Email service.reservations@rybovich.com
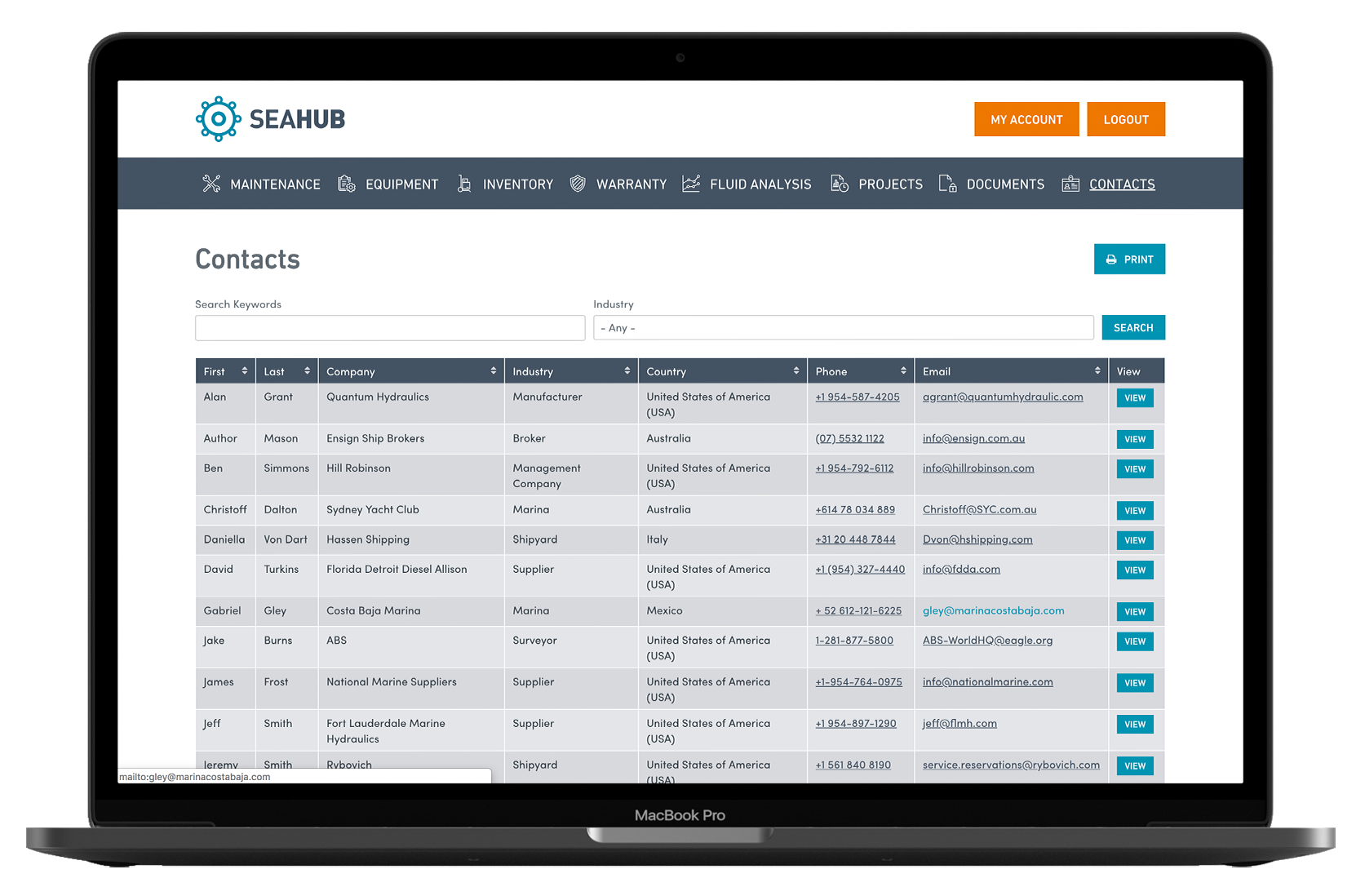Viewport: 1365px width, 896px height. pyautogui.click(x=1011, y=765)
